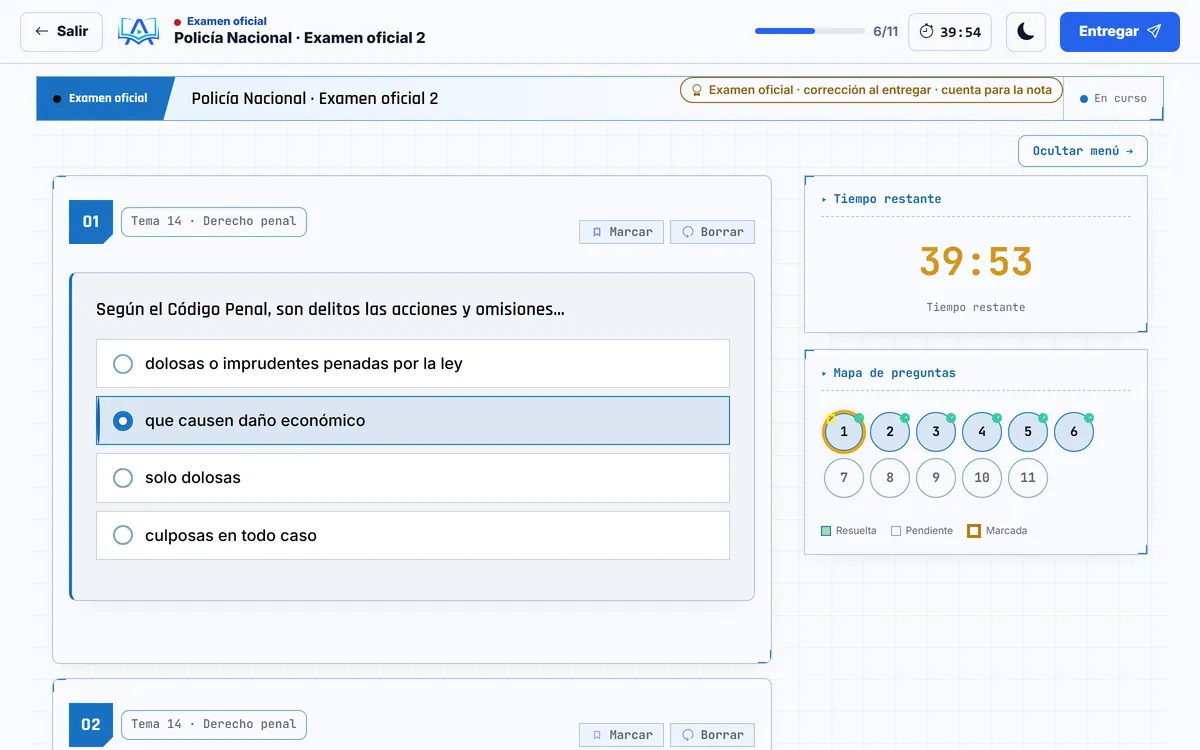1200x750 pixels.
Task: Click the large 39:53 countdown timer
Action: (976, 262)
